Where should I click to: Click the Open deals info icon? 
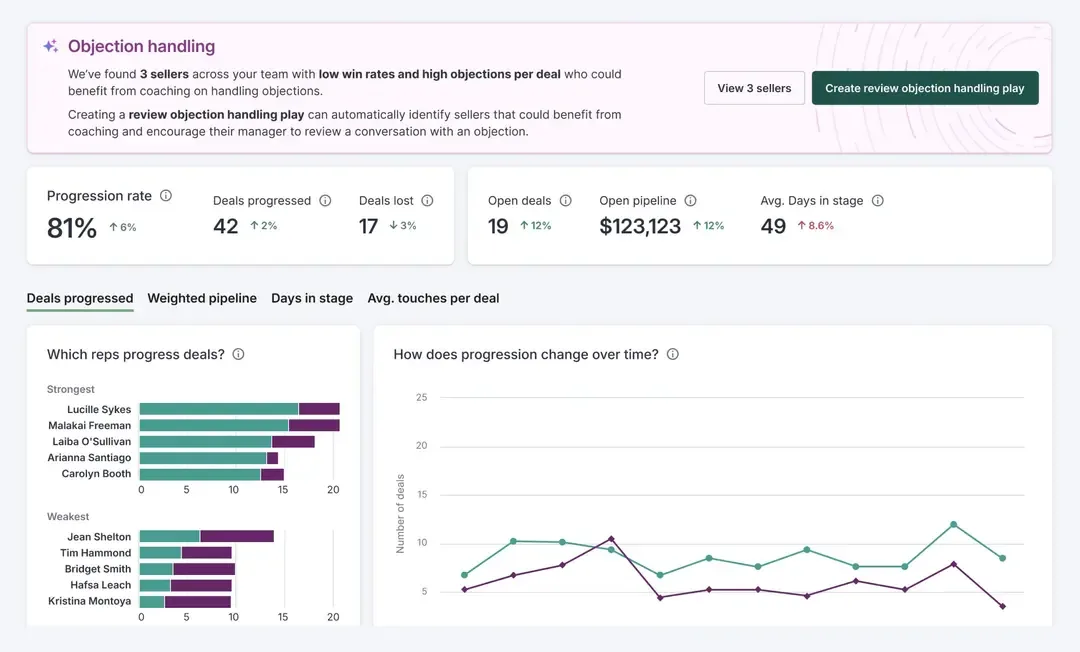pos(566,200)
